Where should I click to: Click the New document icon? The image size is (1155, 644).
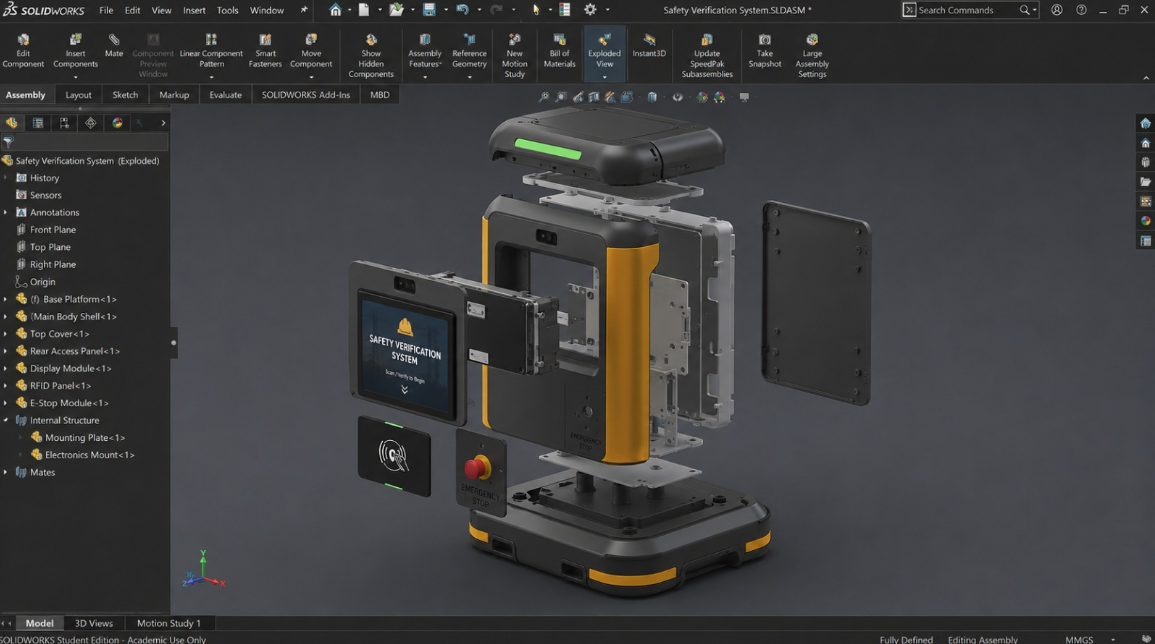364,10
